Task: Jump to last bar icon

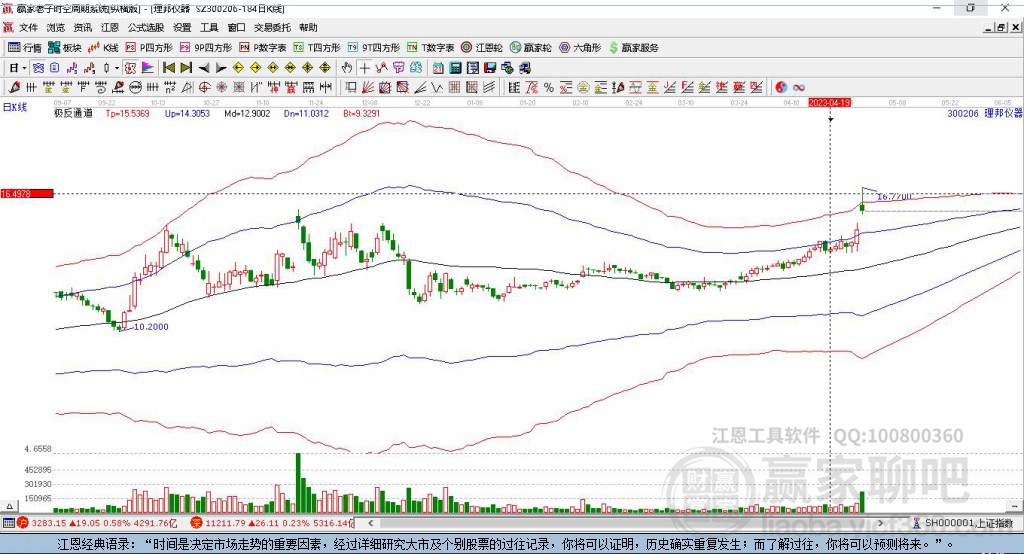Action: pos(186,68)
